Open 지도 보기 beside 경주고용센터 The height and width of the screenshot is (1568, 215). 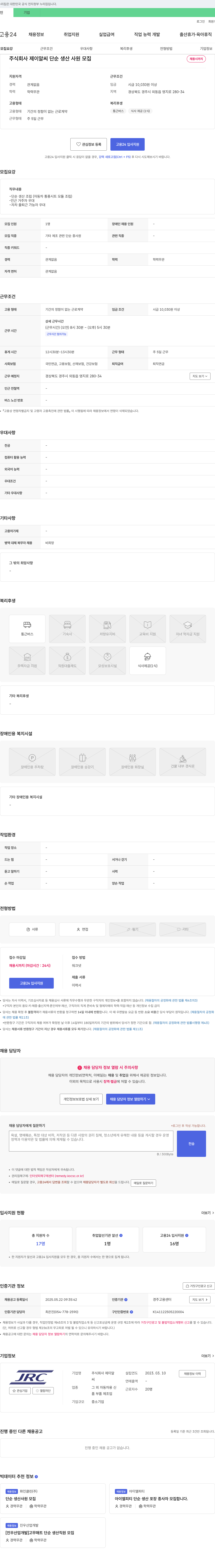(200, 1300)
